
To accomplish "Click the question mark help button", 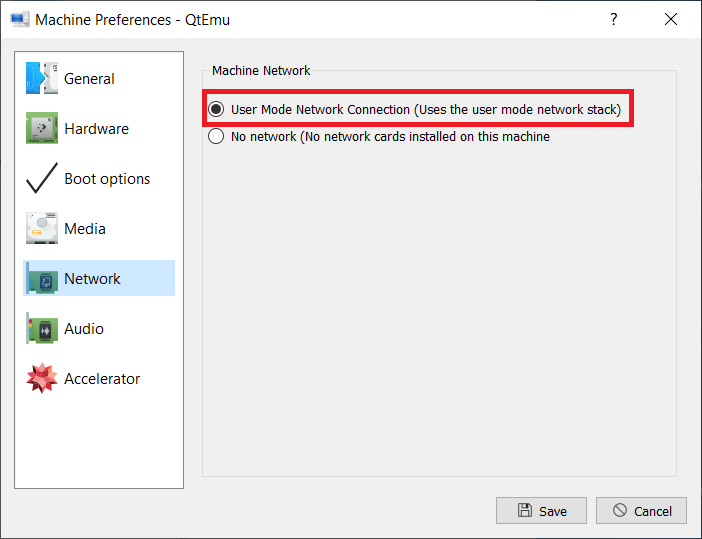I will coord(612,20).
